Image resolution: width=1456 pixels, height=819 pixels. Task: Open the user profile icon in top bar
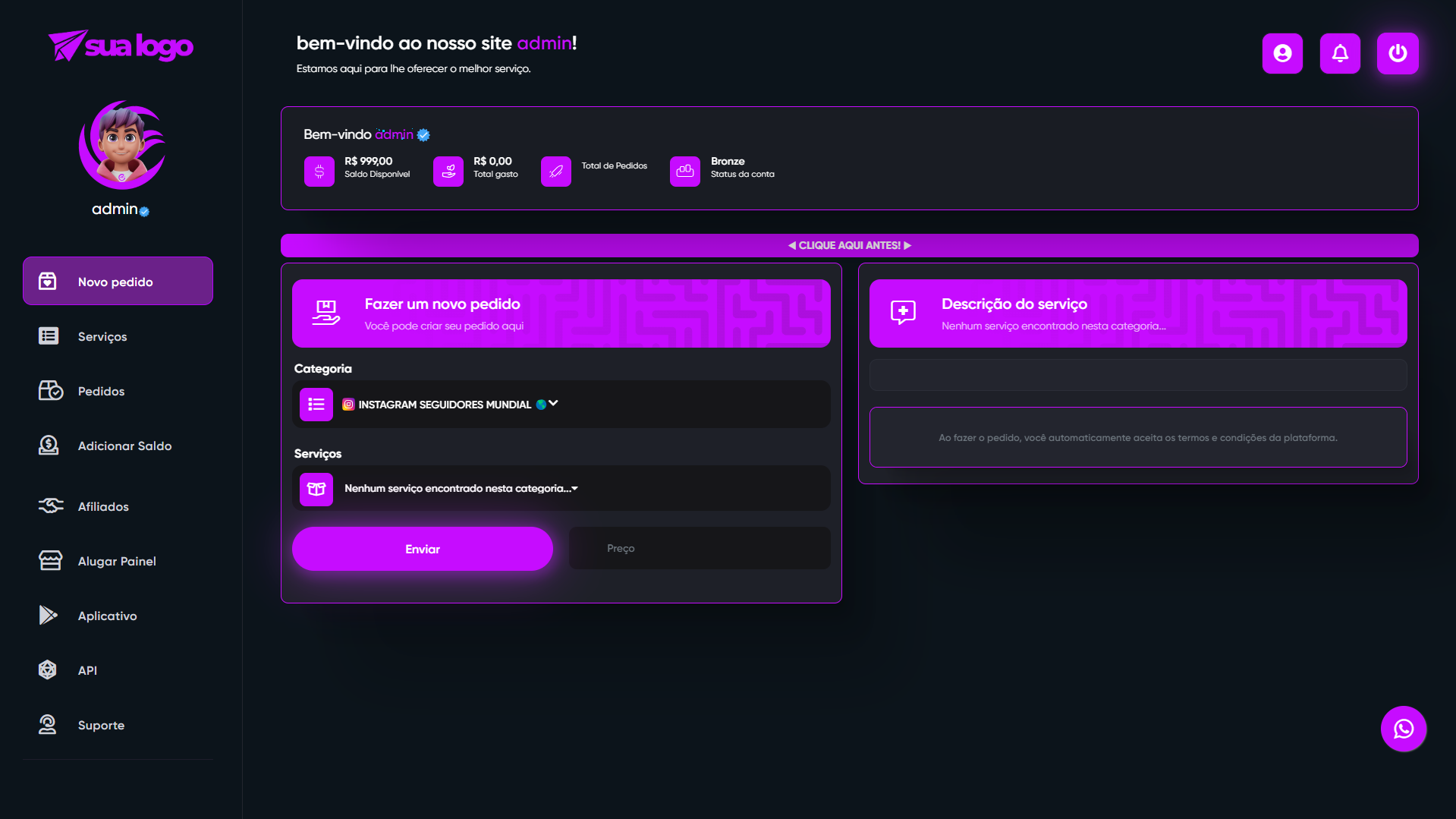(1281, 53)
